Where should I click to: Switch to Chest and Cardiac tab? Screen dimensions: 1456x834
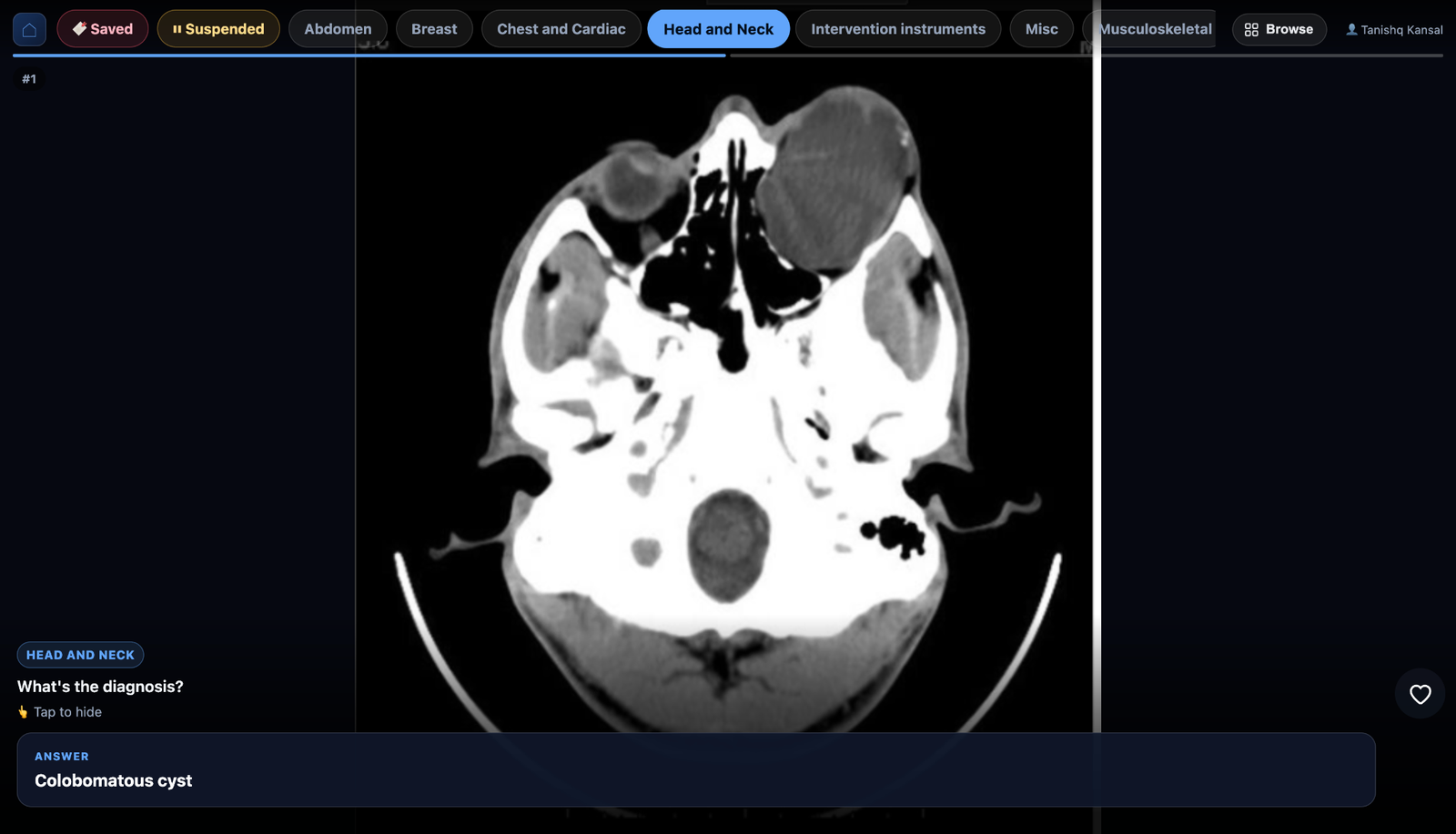(x=561, y=29)
